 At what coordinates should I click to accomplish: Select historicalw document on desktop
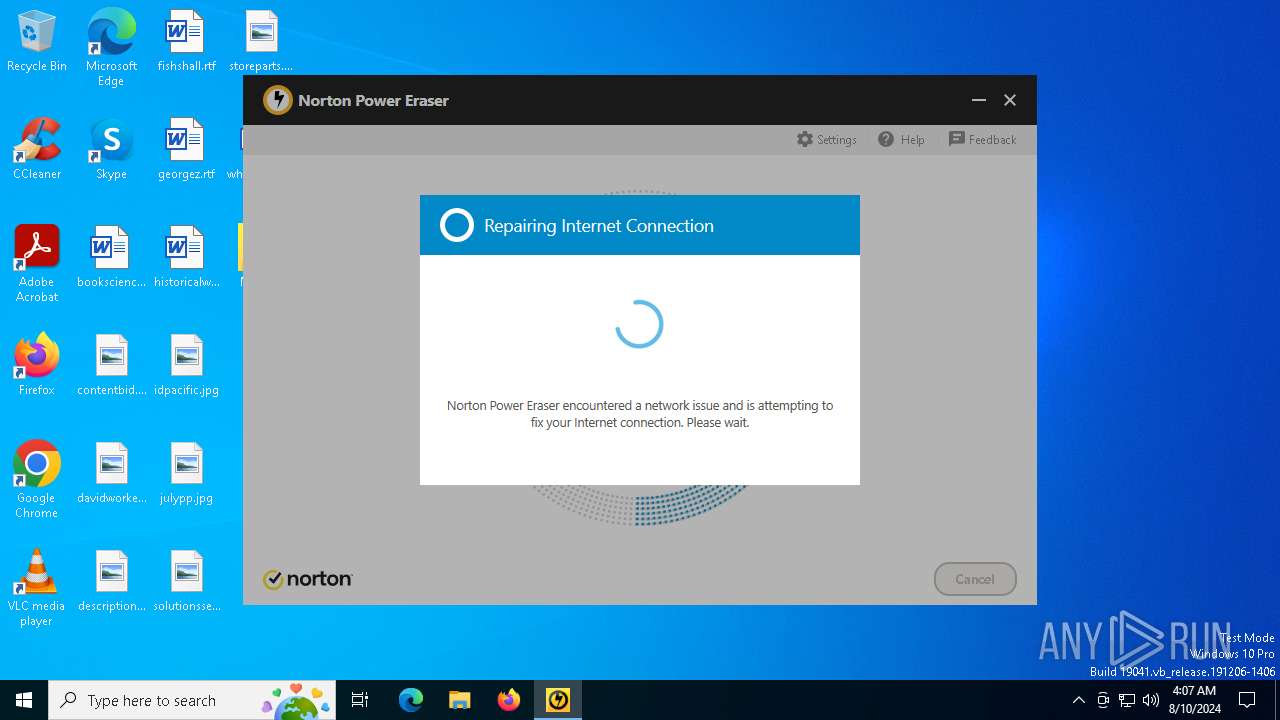(186, 257)
